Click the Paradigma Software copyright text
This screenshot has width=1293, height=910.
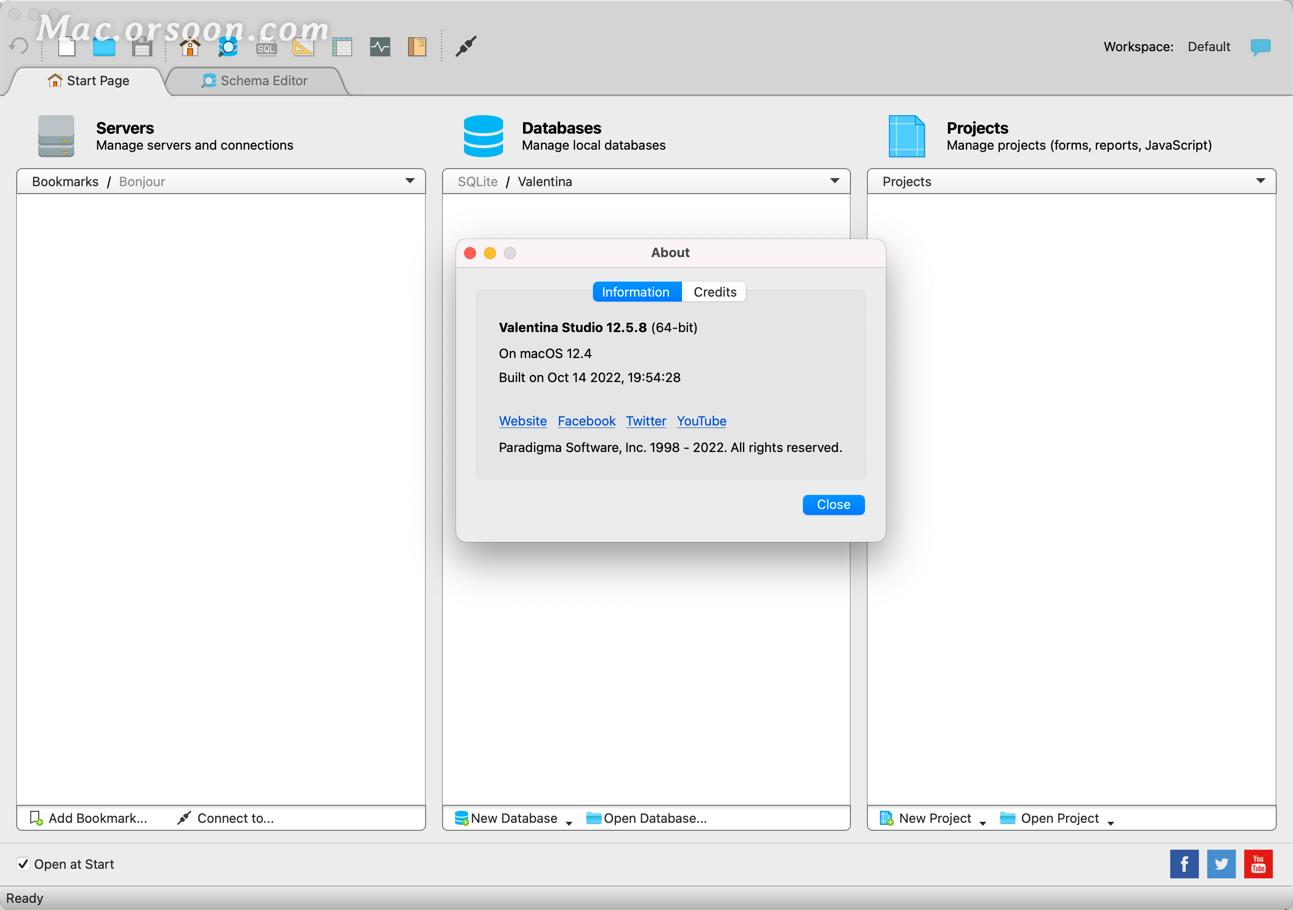click(x=670, y=447)
